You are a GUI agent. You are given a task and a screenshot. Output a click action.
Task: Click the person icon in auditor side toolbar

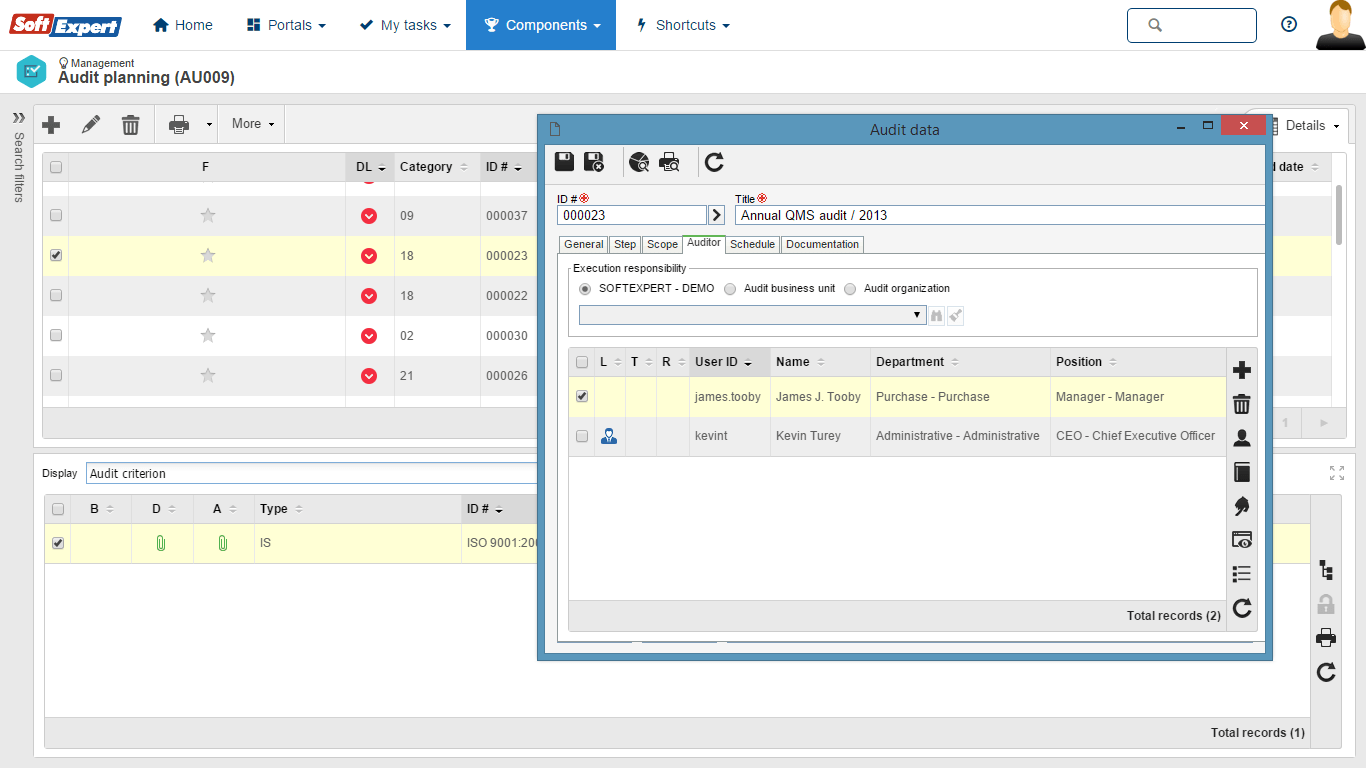(1242, 438)
